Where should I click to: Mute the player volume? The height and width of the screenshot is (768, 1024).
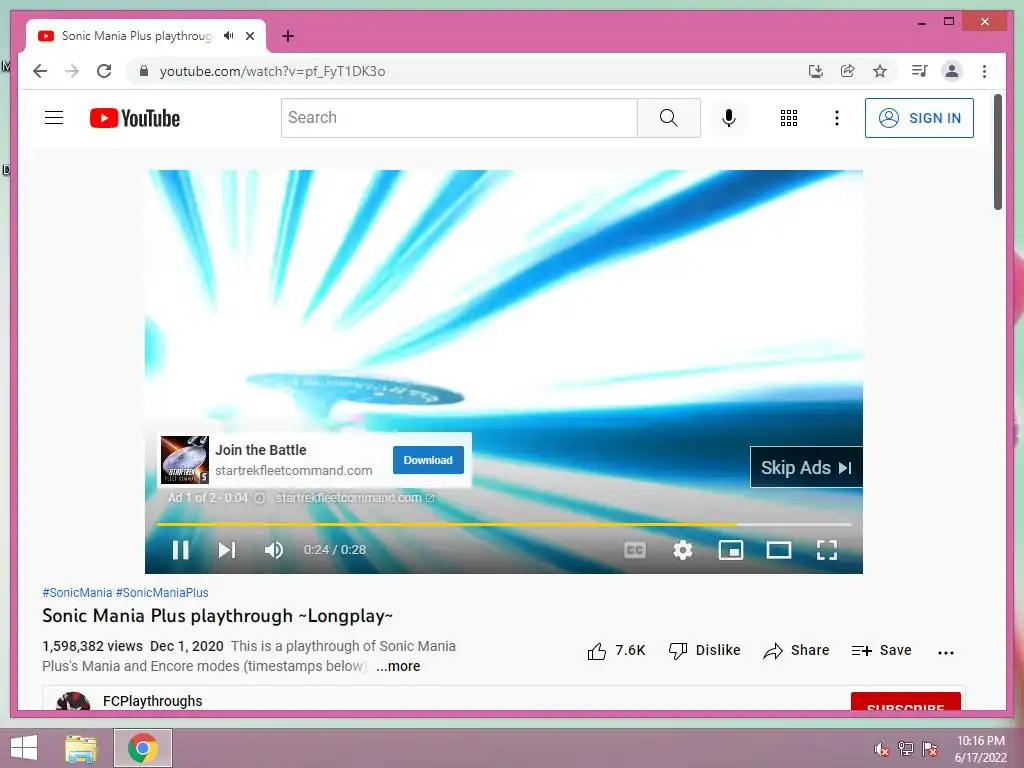click(x=274, y=550)
